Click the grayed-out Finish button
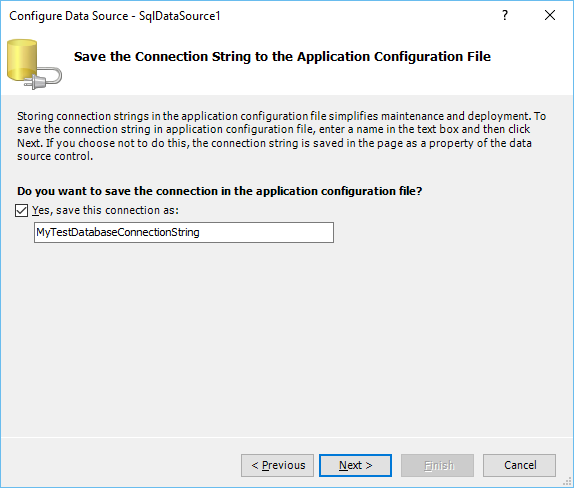574x488 pixels. (437, 465)
